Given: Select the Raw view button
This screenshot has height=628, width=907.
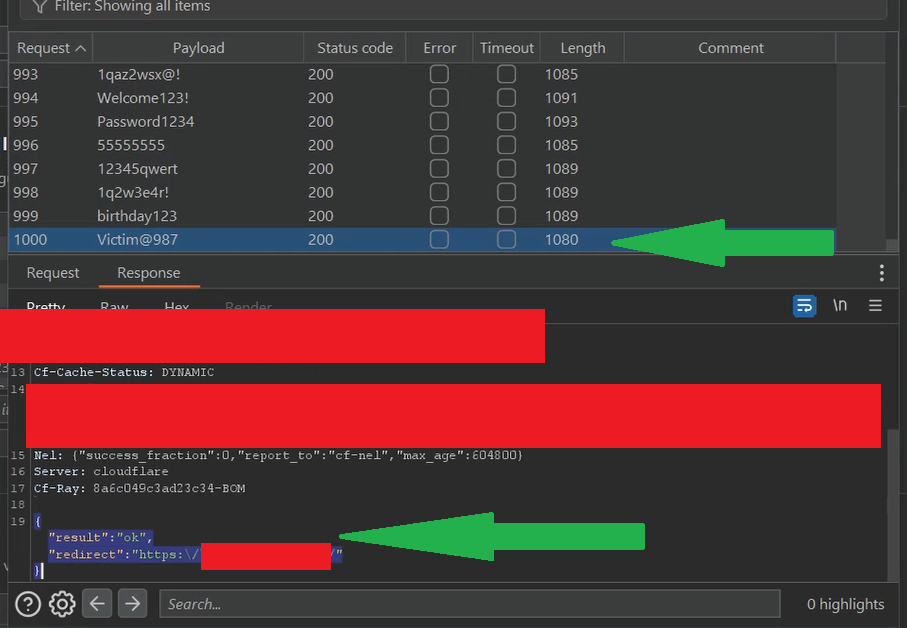Looking at the screenshot, I should click(x=114, y=306).
